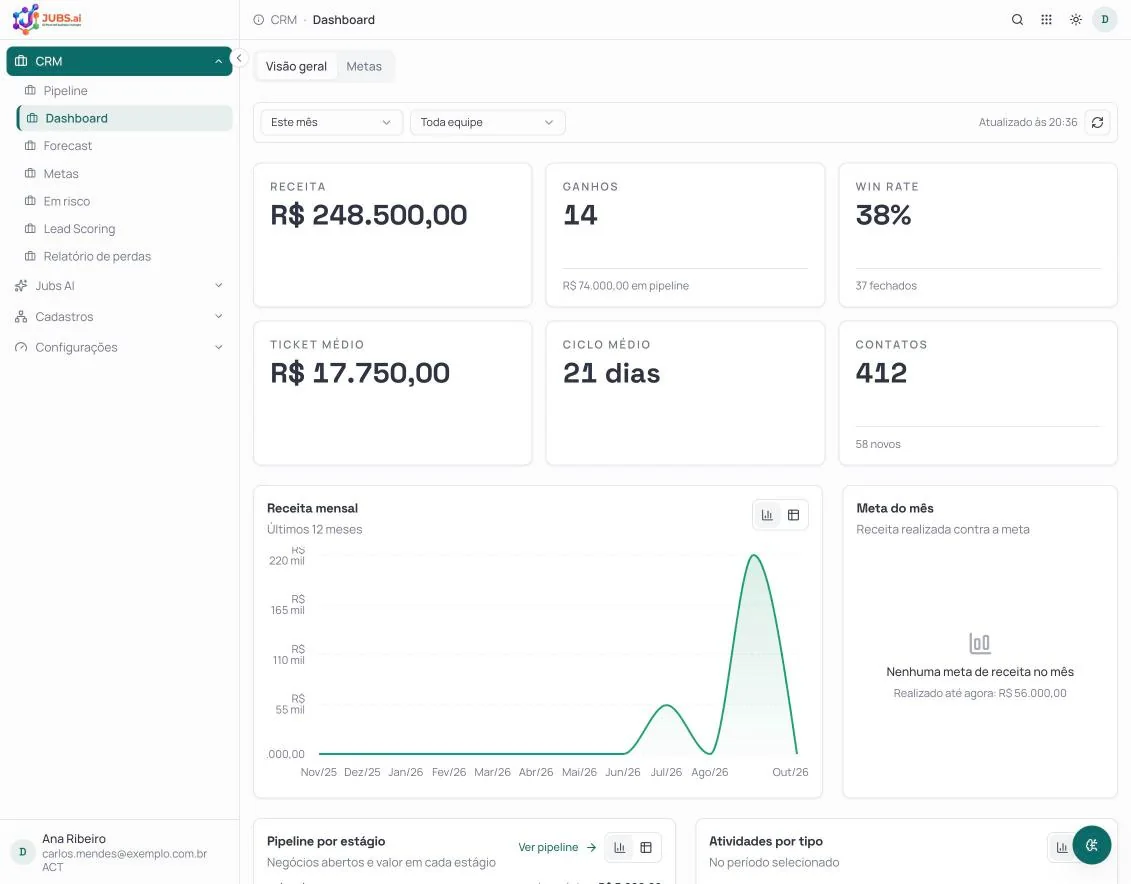Image resolution: width=1131 pixels, height=884 pixels.
Task: Click the Cadastros hierarchy icon
Action: (x=21, y=317)
